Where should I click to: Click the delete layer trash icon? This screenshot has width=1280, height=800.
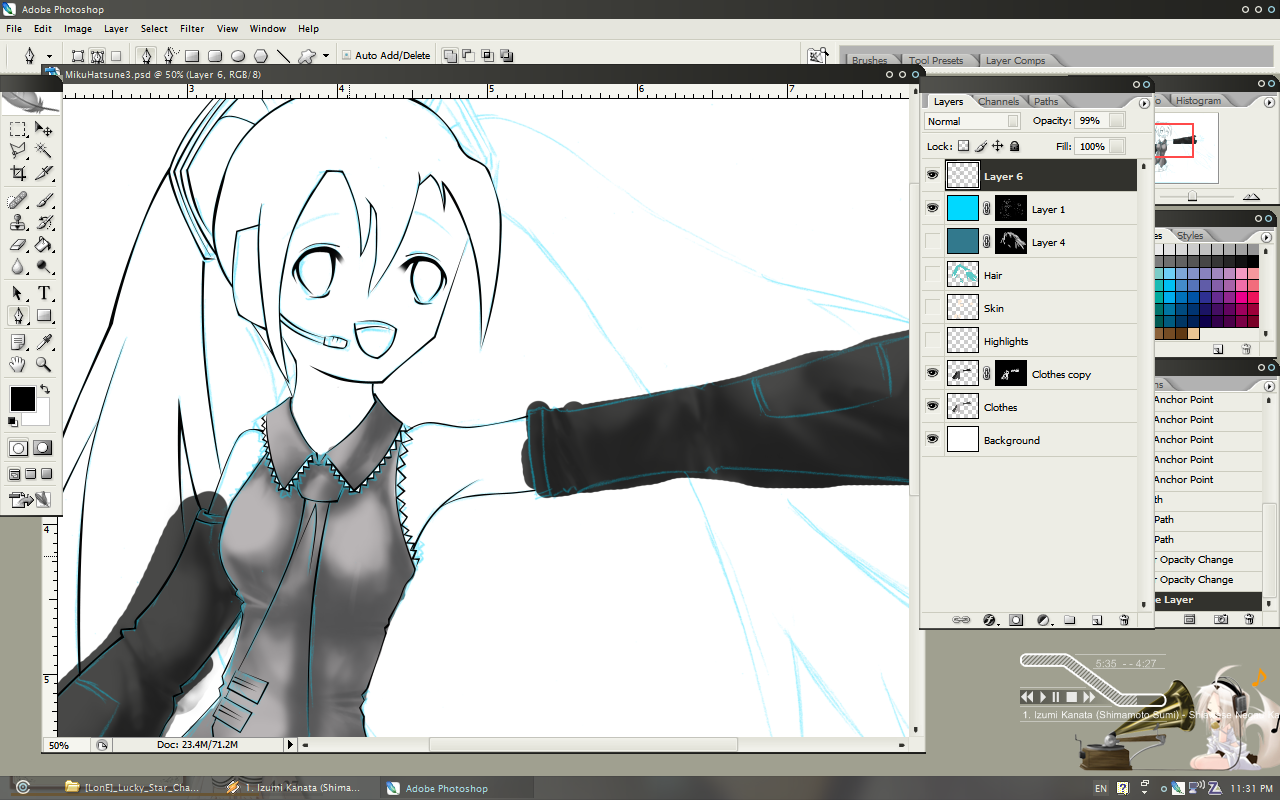pyautogui.click(x=1124, y=620)
